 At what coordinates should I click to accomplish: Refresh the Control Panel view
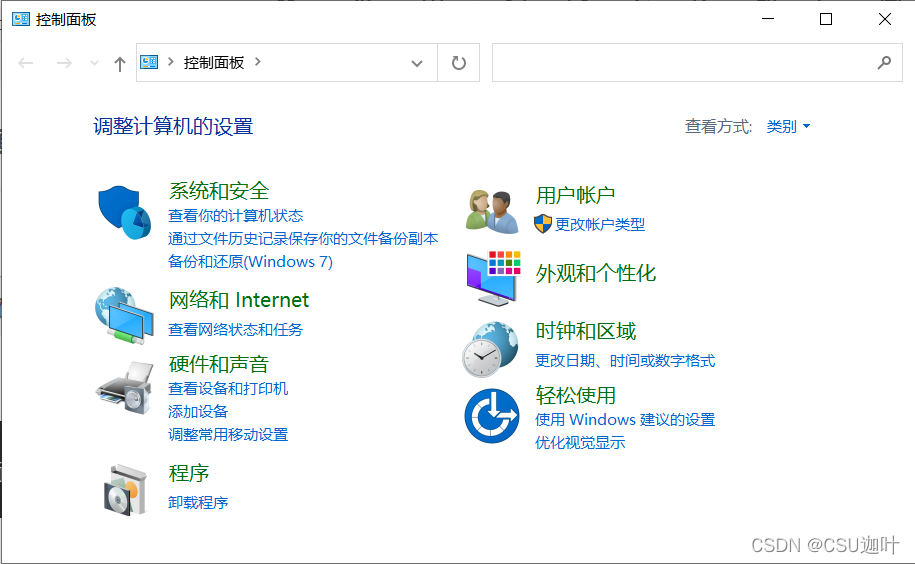[459, 62]
